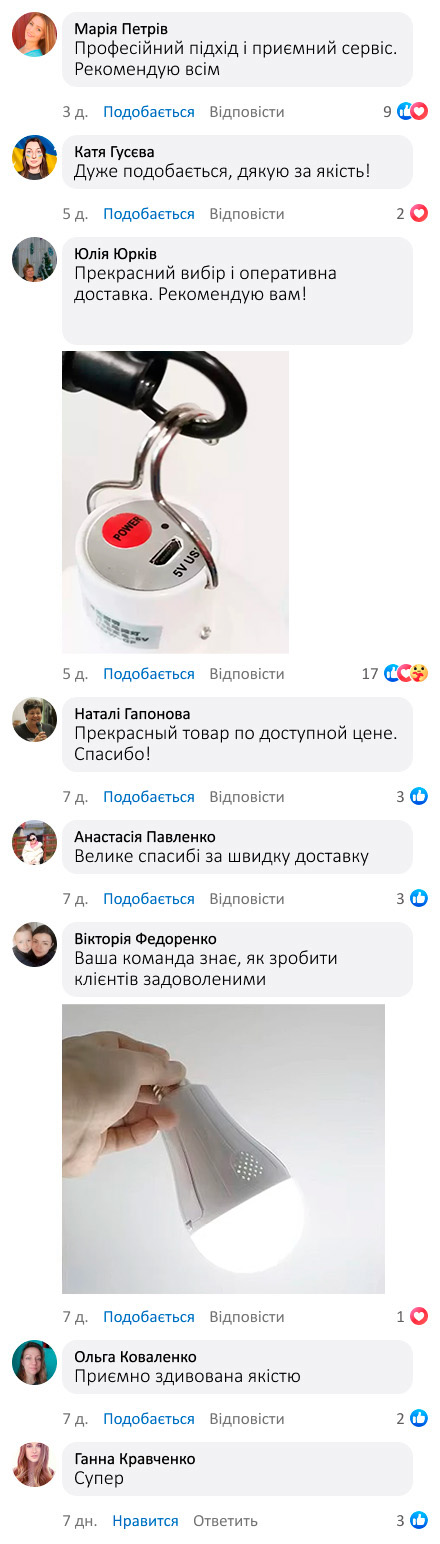Like Юлія Юрків's comment via Подобається

[149, 674]
